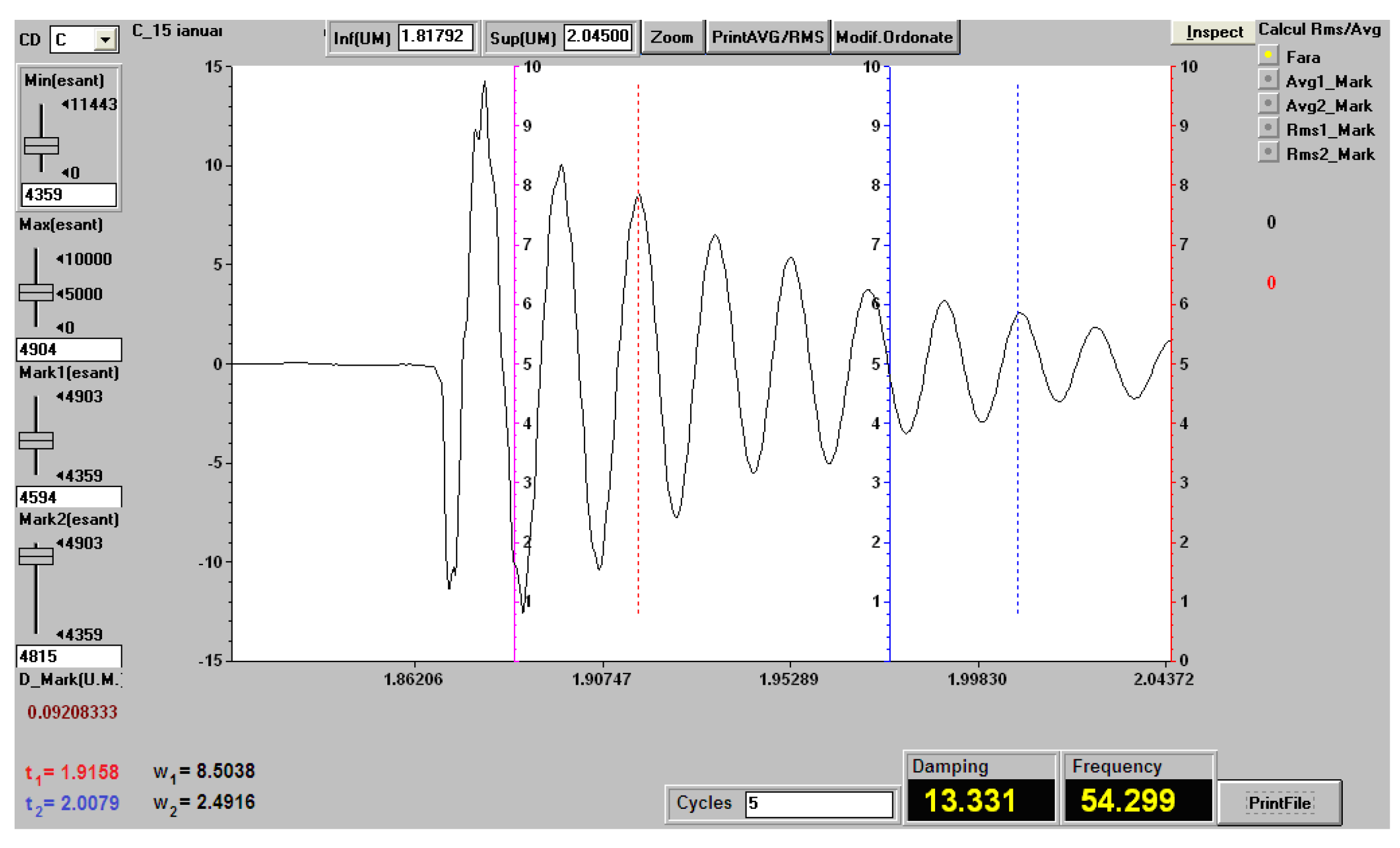
Task: Click the red dashed t1 marker line
Action: pos(638,349)
